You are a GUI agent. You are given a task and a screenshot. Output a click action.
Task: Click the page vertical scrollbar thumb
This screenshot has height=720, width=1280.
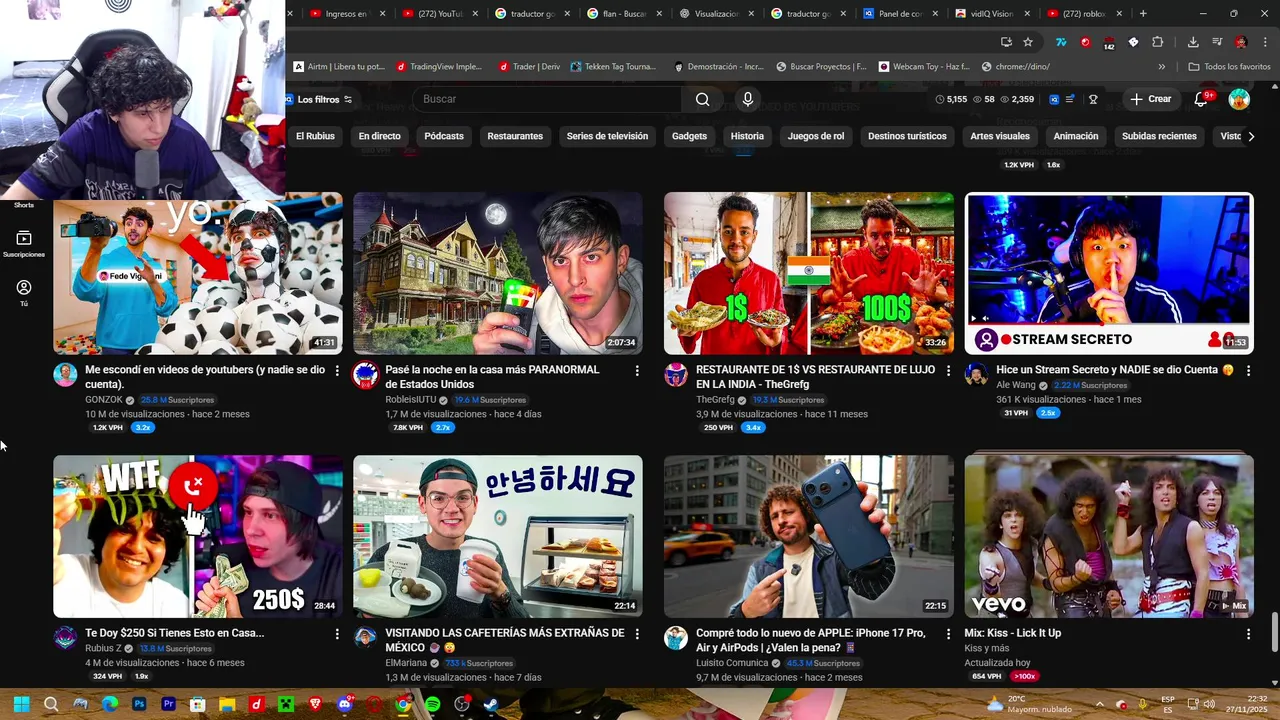1274,632
